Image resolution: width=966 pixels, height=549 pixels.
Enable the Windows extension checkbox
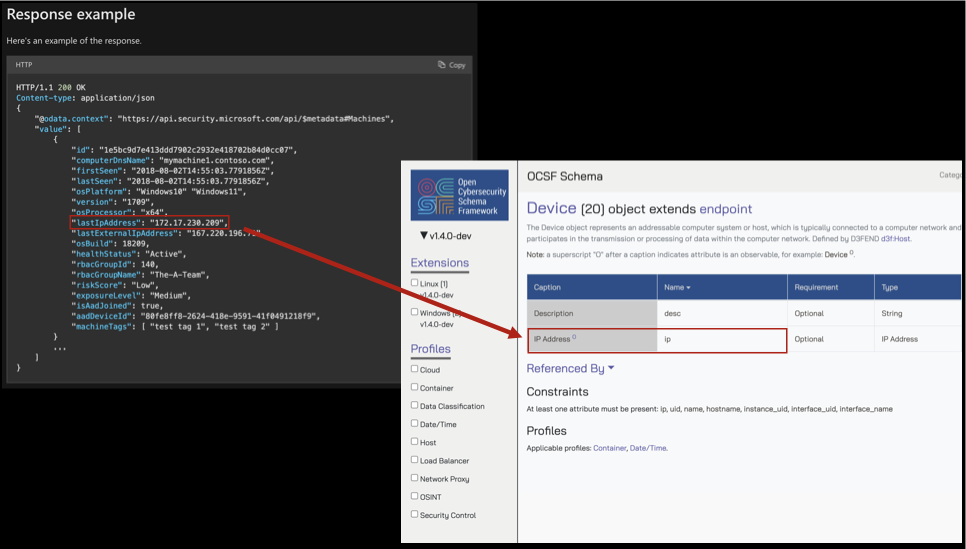[x=416, y=312]
